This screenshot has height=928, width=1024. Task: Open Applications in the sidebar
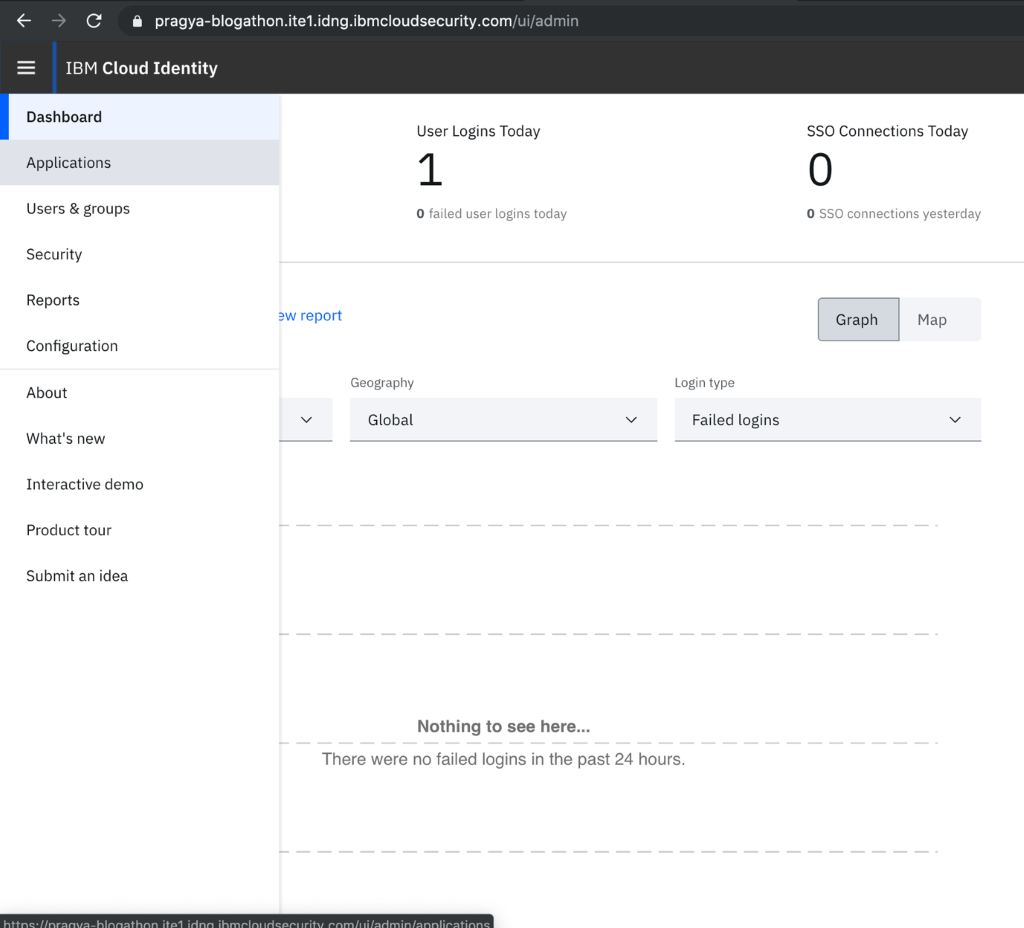coord(140,163)
